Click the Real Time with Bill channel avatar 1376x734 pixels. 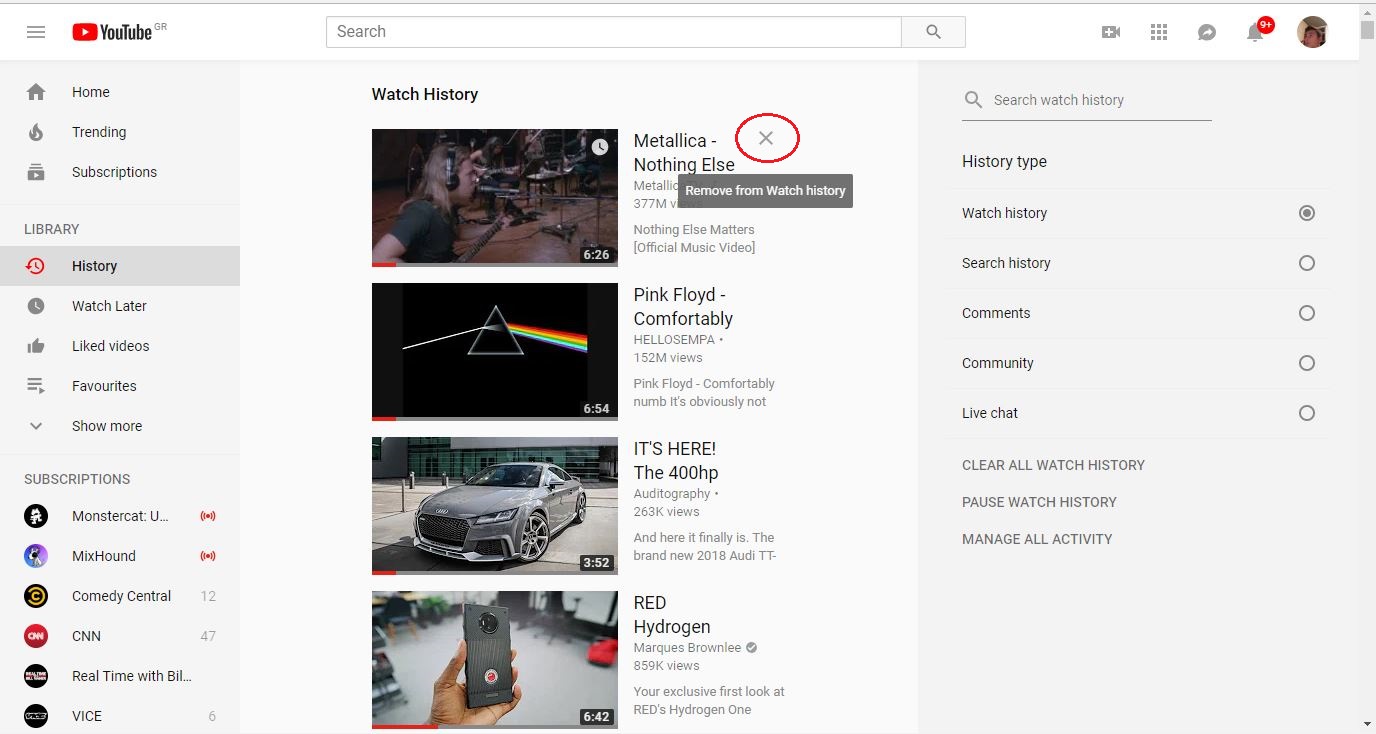pyautogui.click(x=36, y=676)
